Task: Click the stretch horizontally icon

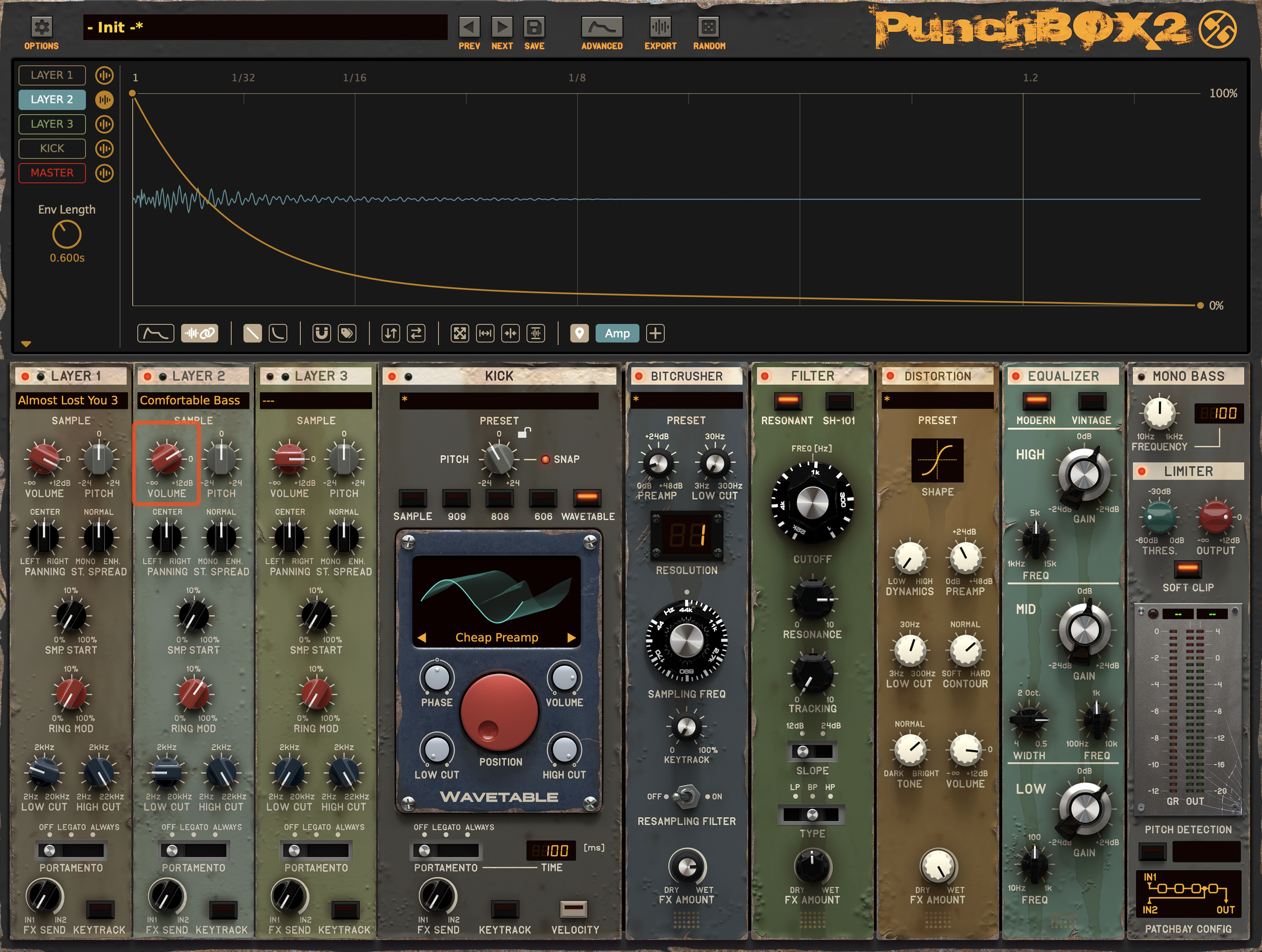Action: pyautogui.click(x=486, y=333)
